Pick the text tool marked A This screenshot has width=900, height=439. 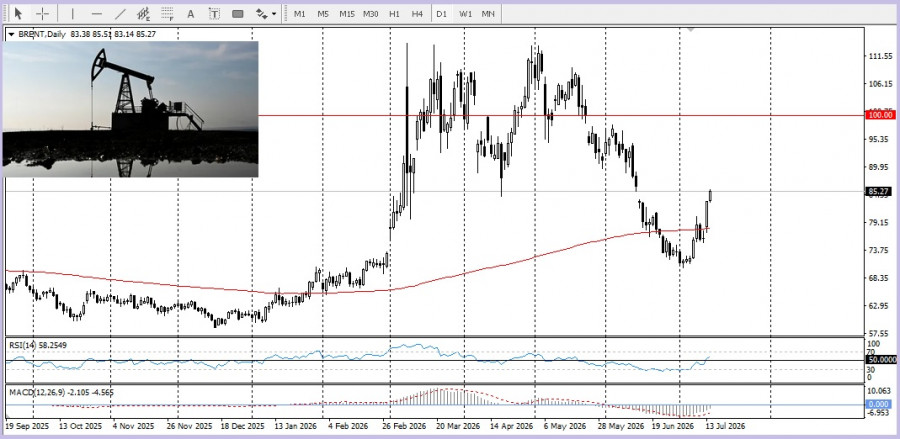191,14
